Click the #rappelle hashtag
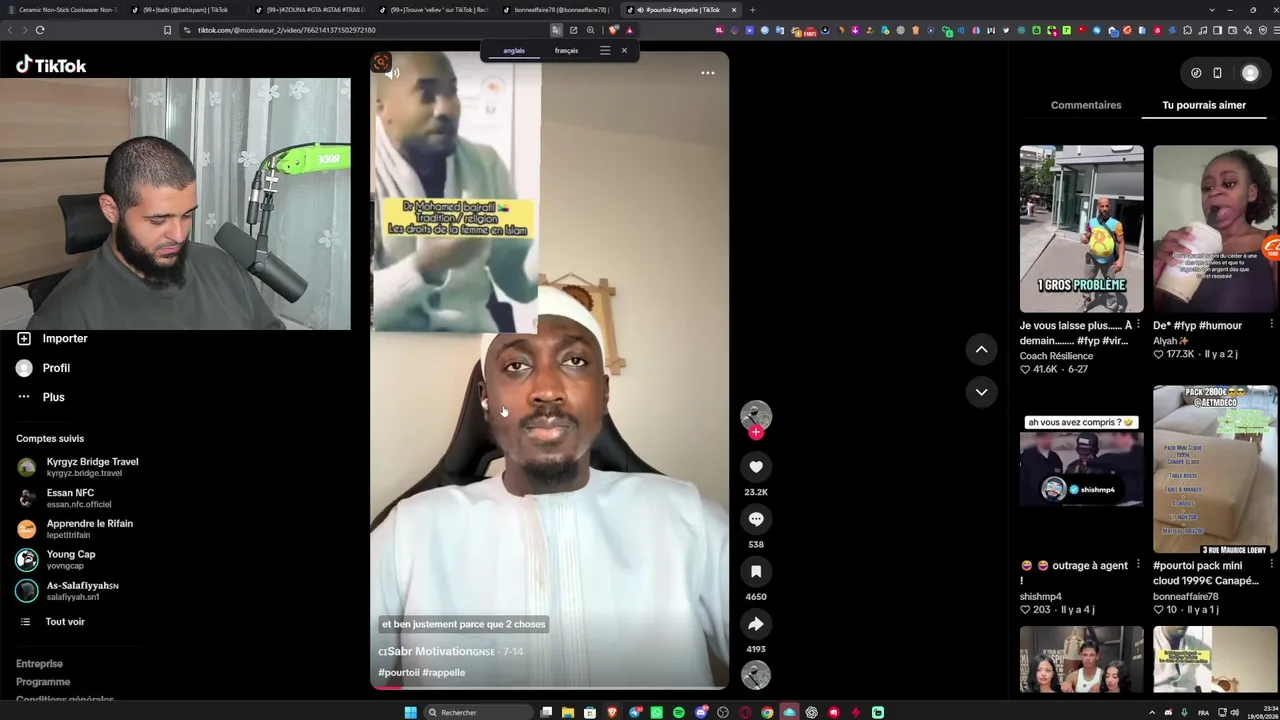Viewport: 1280px width, 720px height. click(444, 673)
